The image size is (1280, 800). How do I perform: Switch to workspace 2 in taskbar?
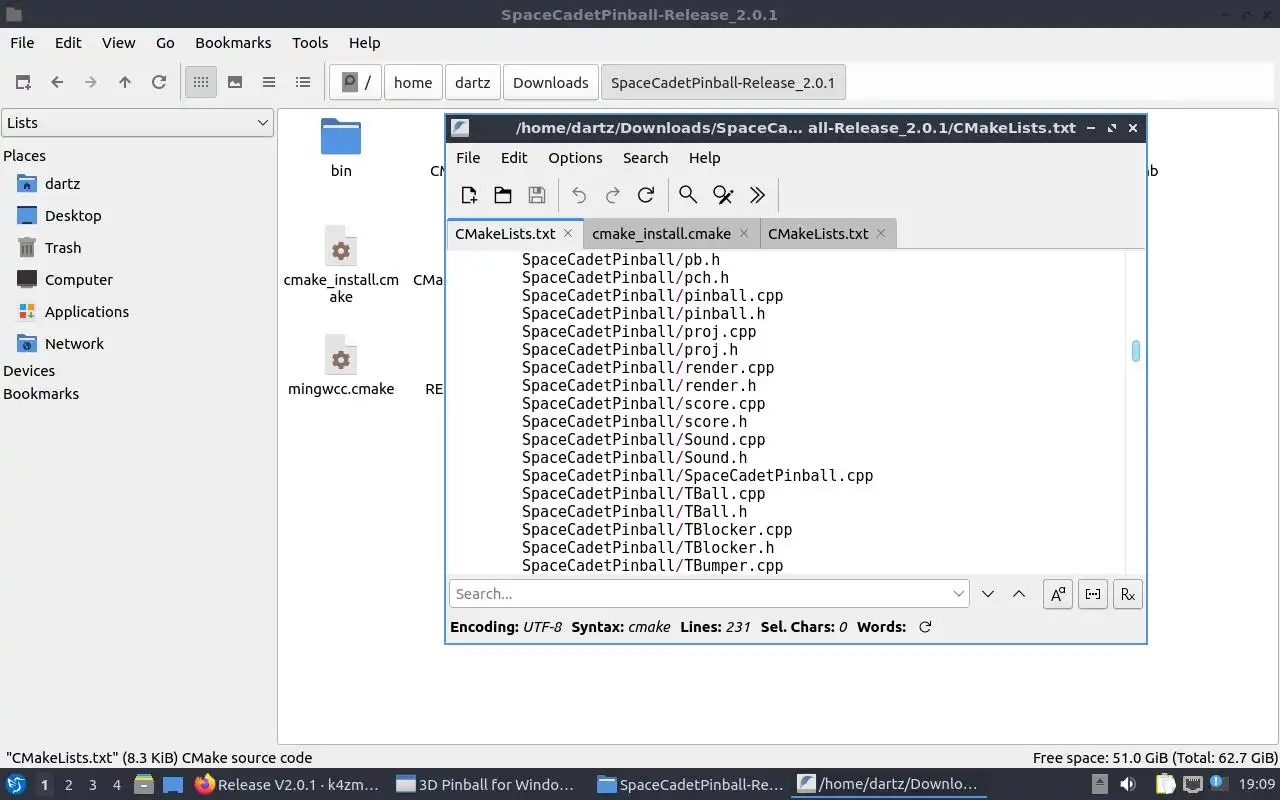pyautogui.click(x=68, y=785)
